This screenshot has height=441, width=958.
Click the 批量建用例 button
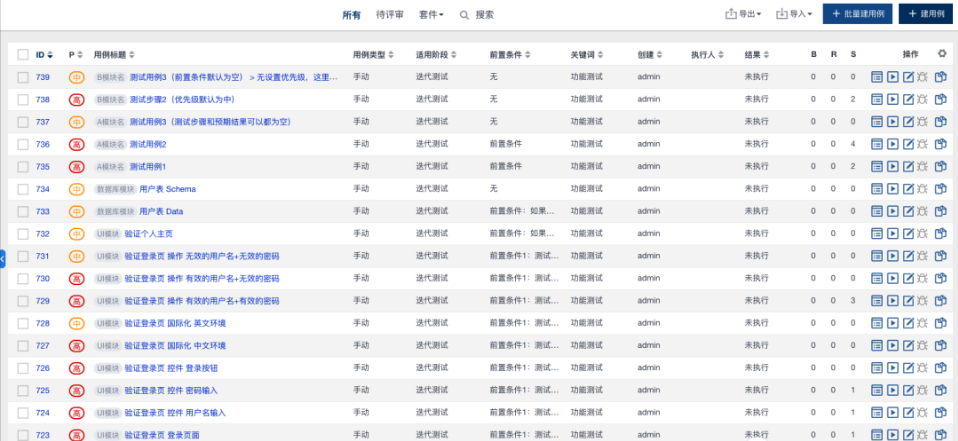858,13
